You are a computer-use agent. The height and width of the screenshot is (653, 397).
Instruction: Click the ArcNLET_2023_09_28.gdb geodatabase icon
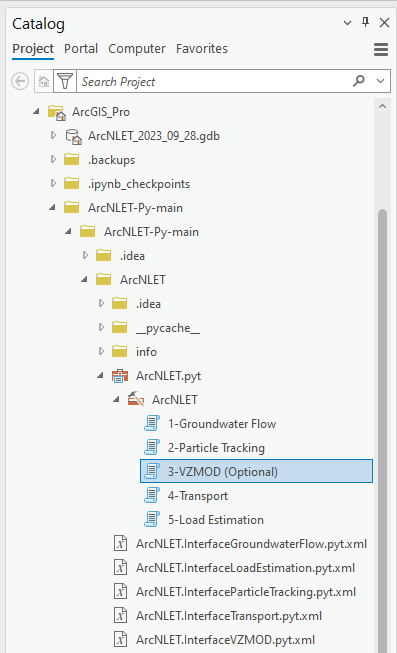[74, 137]
